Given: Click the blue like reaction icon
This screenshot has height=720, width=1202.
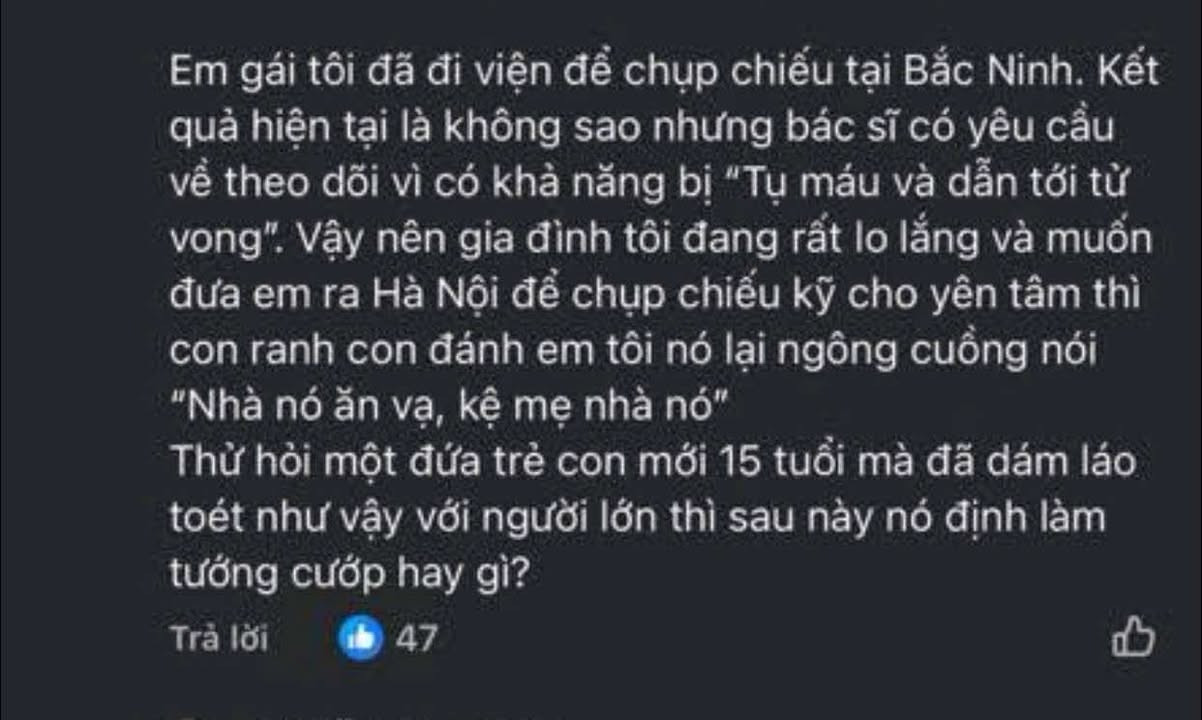Looking at the screenshot, I should coord(360,638).
